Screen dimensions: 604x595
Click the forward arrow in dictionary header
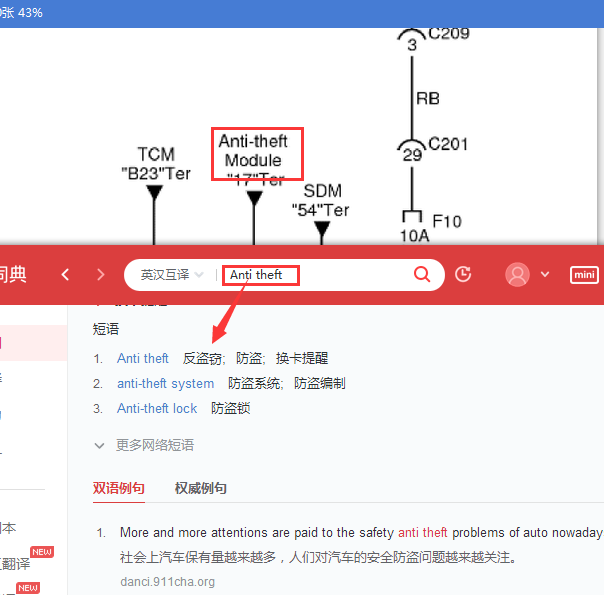(x=101, y=275)
